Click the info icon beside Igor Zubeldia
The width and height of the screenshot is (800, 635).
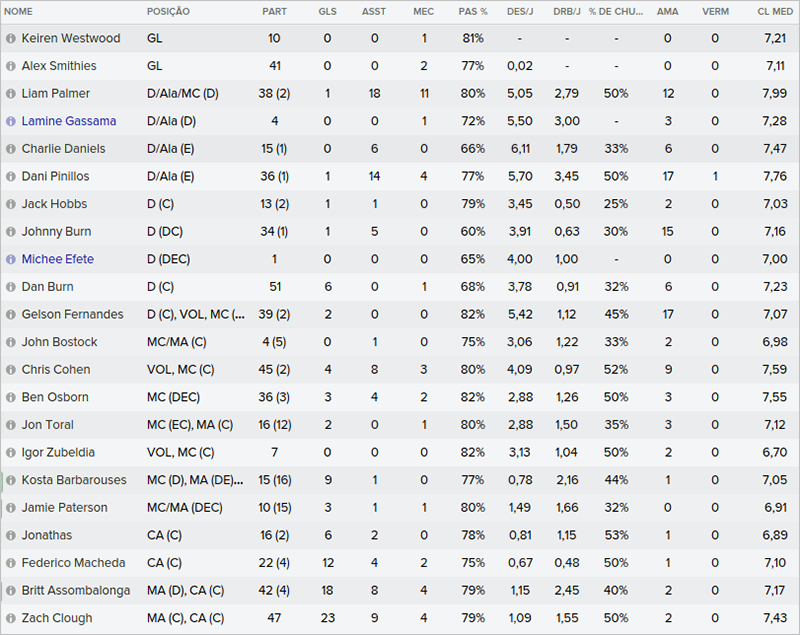pos(11,452)
